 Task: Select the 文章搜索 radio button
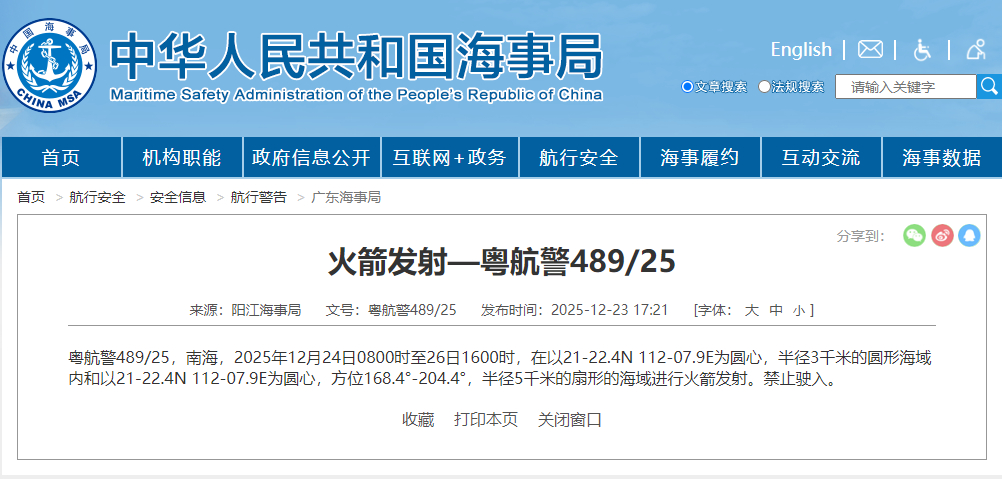(687, 87)
